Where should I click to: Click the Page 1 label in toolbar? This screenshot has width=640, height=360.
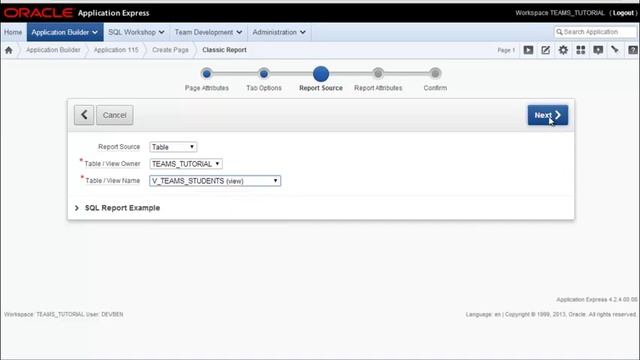(506, 50)
